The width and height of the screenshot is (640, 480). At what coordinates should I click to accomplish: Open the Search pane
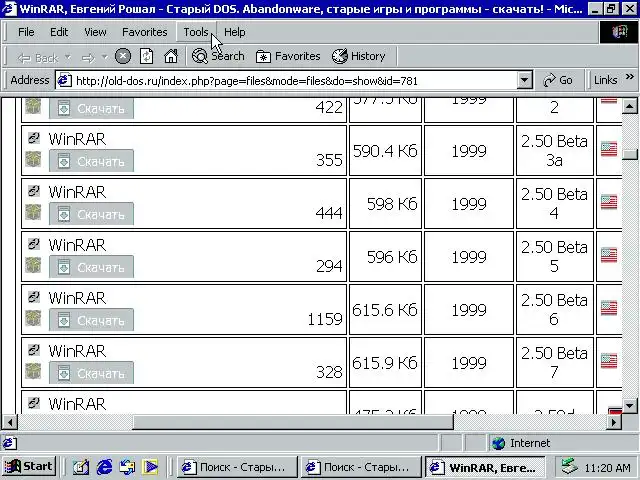(x=218, y=56)
